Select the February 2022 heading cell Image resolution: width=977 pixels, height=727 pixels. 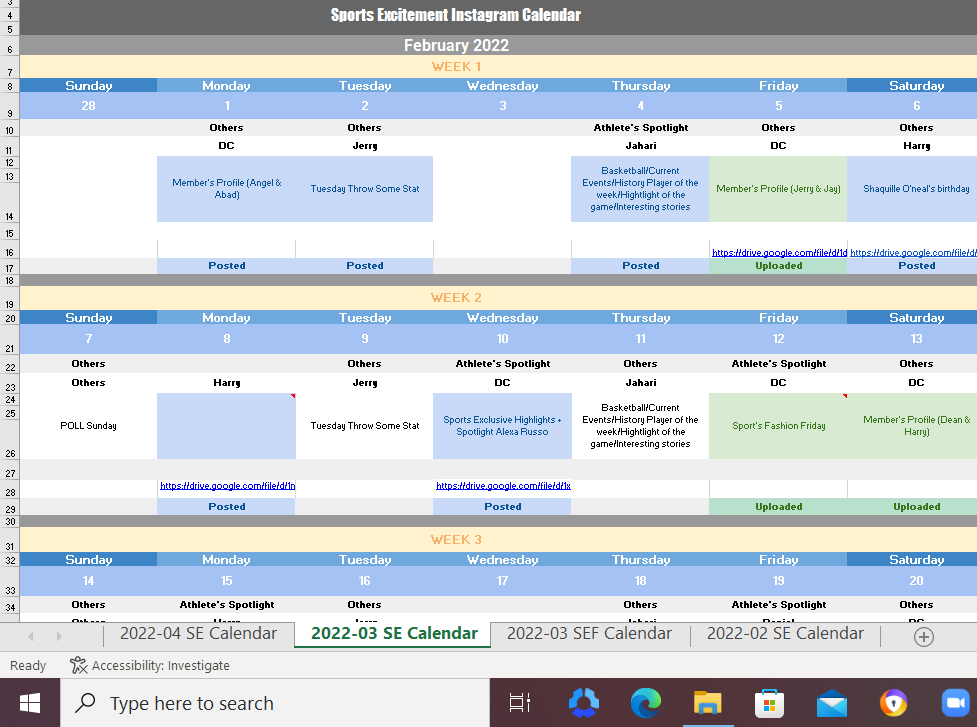click(456, 45)
